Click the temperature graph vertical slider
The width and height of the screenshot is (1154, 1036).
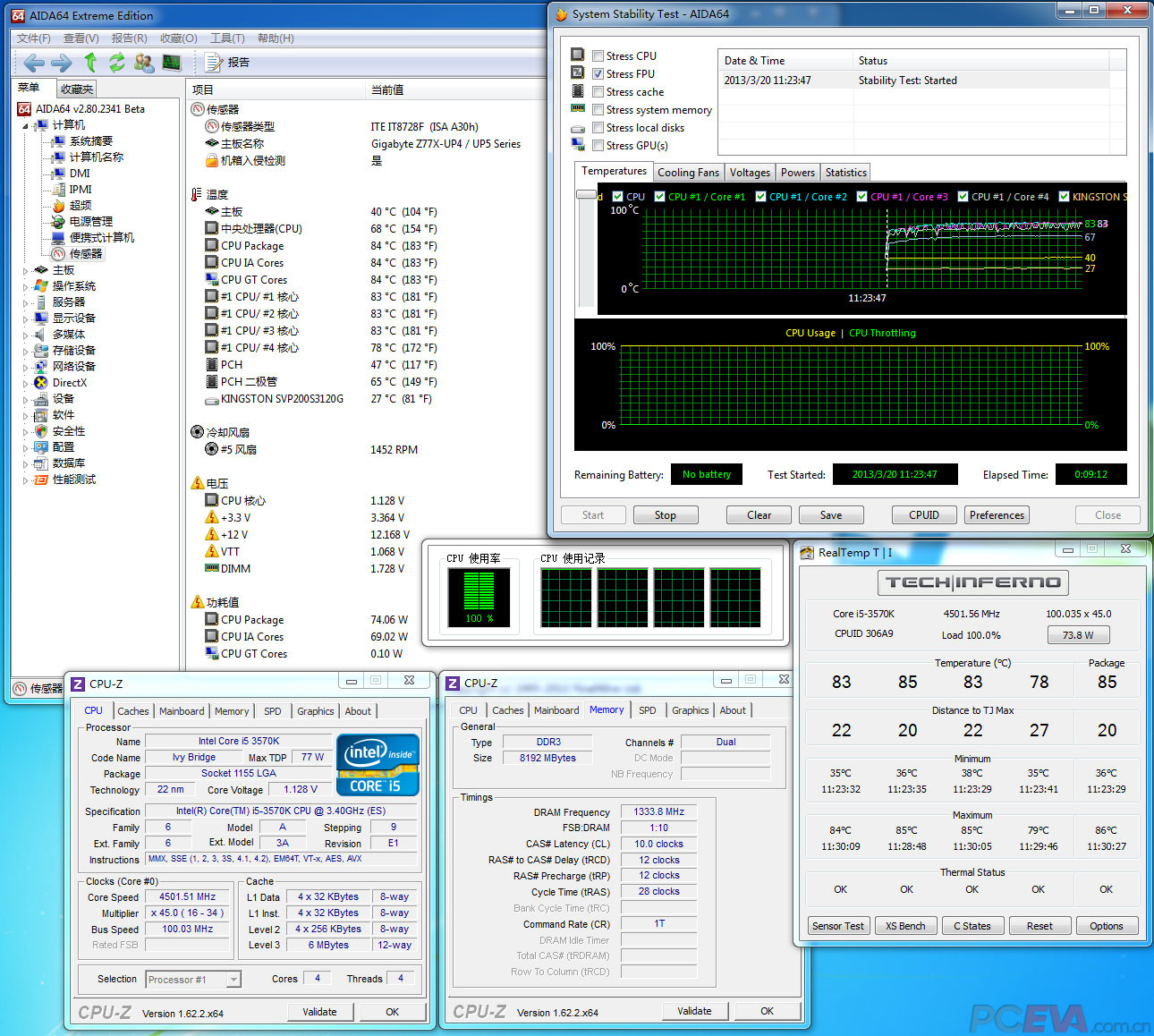586,194
